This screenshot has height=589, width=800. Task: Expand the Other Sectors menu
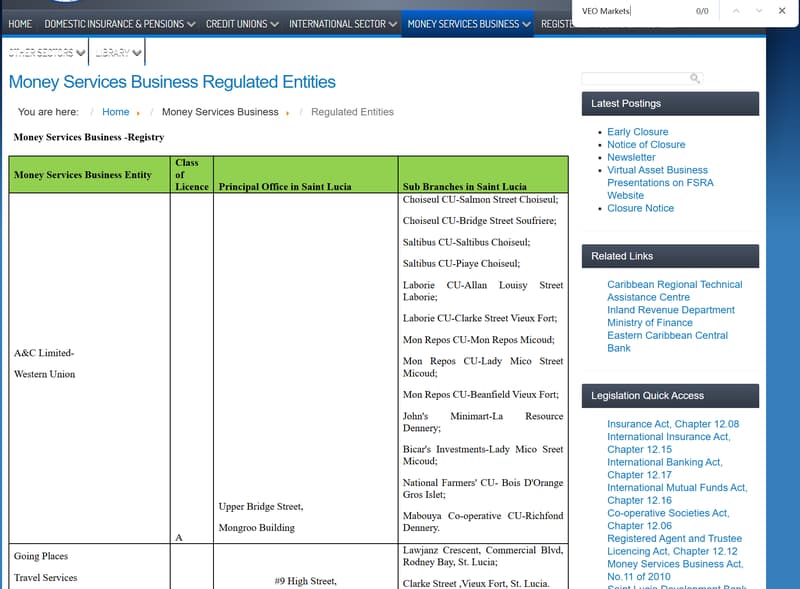coord(46,53)
